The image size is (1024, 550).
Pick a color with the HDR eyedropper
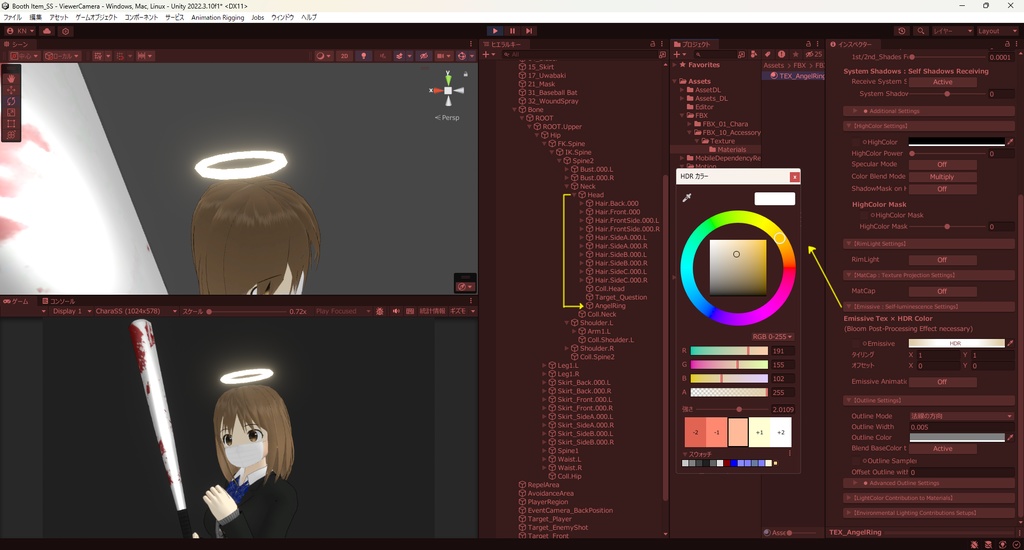[687, 198]
